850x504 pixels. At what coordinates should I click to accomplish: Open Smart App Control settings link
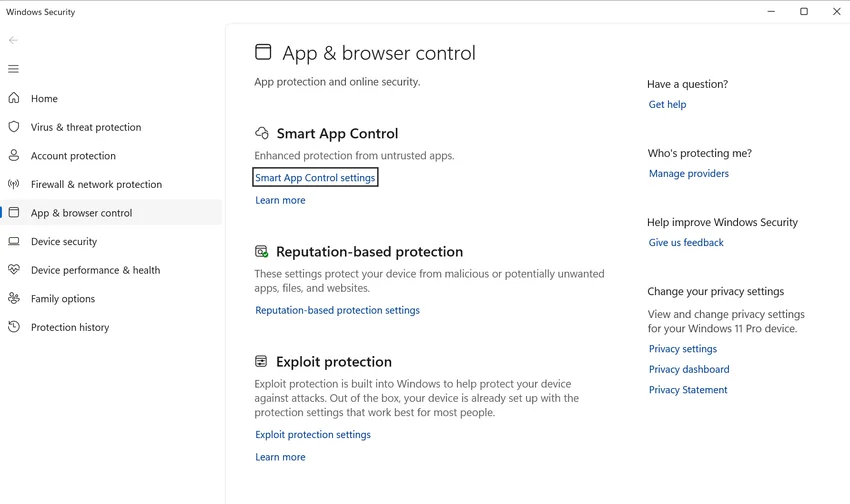315,177
